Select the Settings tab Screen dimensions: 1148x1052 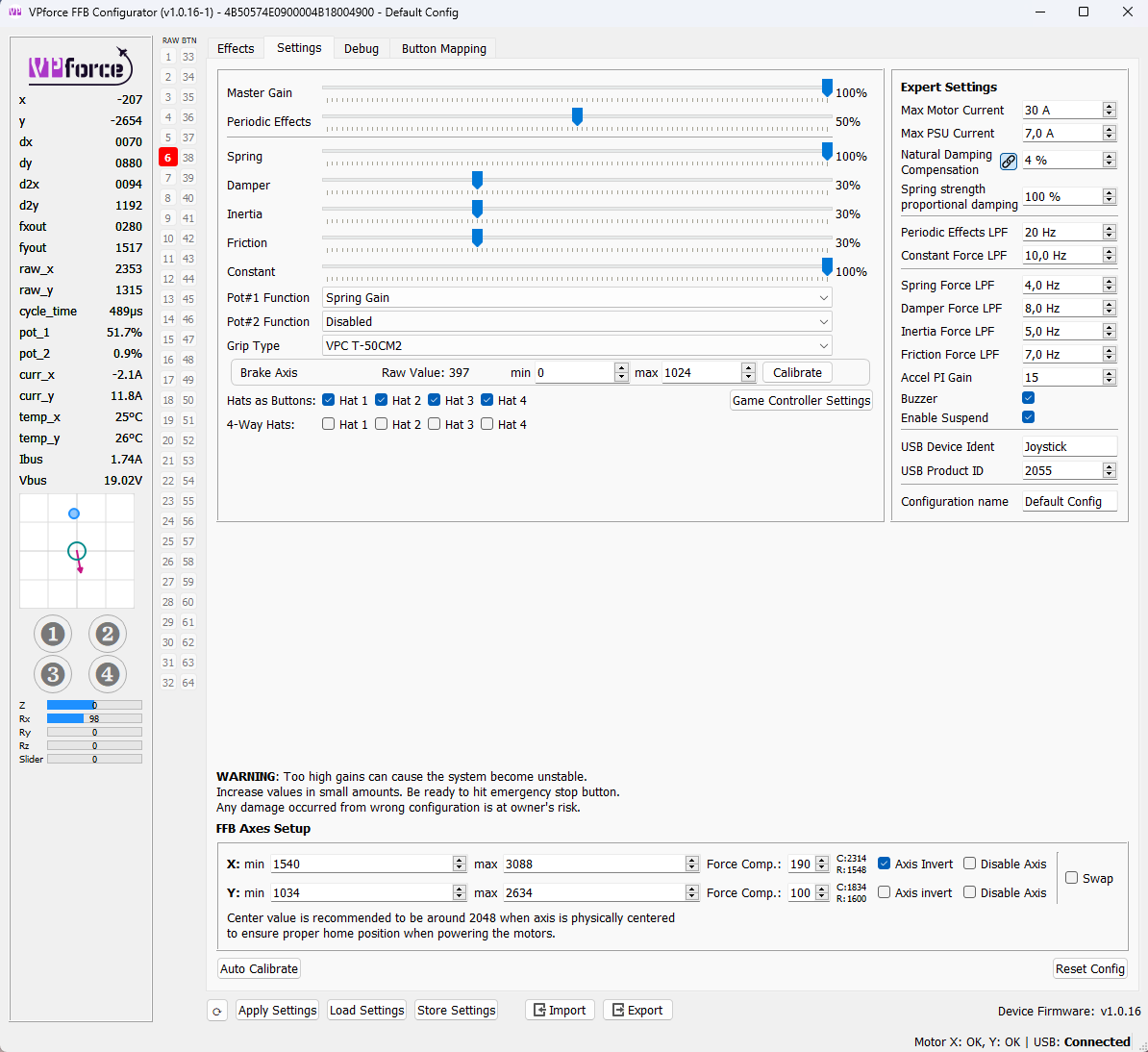(x=299, y=47)
